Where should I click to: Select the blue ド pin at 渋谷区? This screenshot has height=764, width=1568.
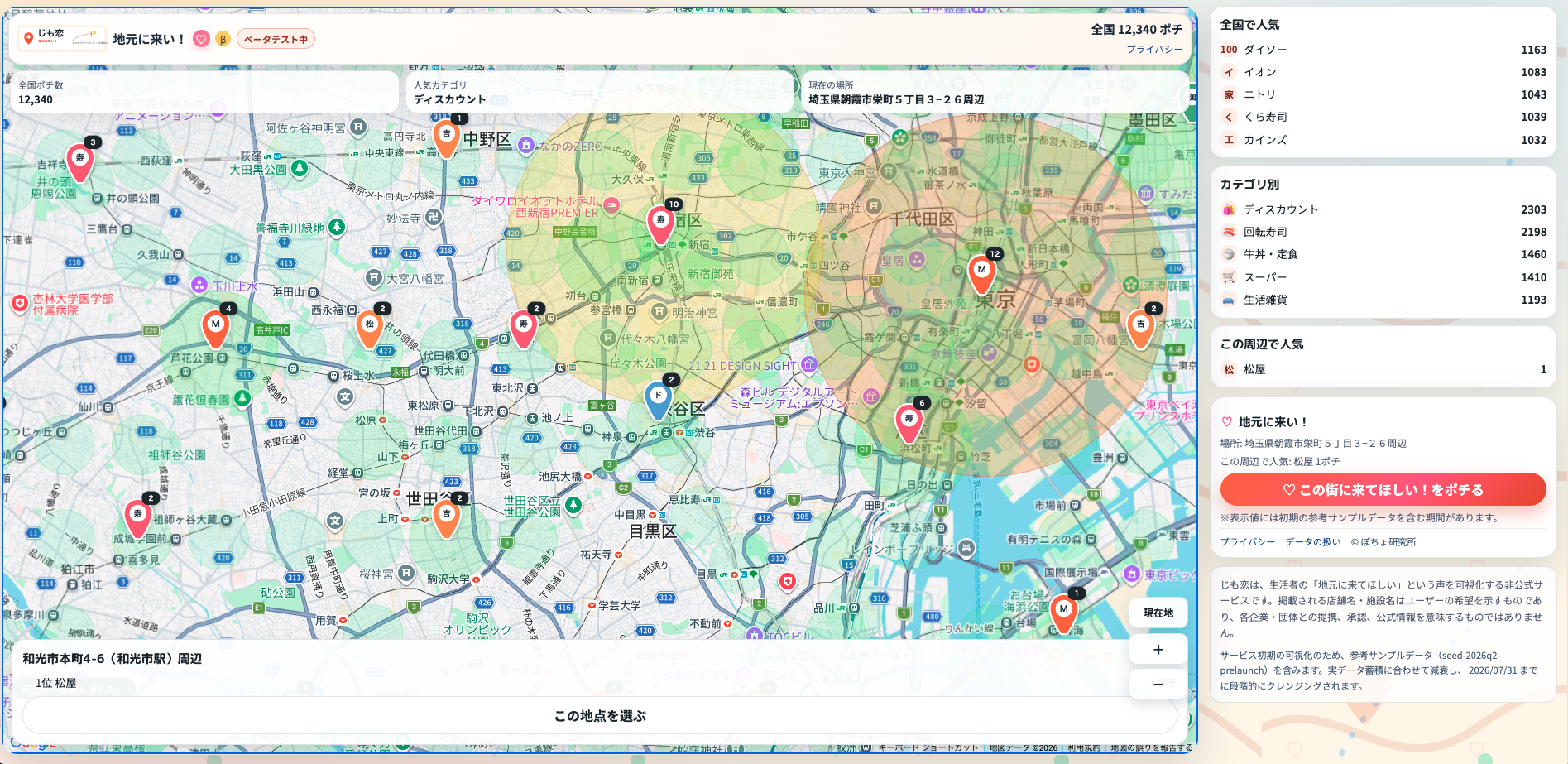[659, 400]
